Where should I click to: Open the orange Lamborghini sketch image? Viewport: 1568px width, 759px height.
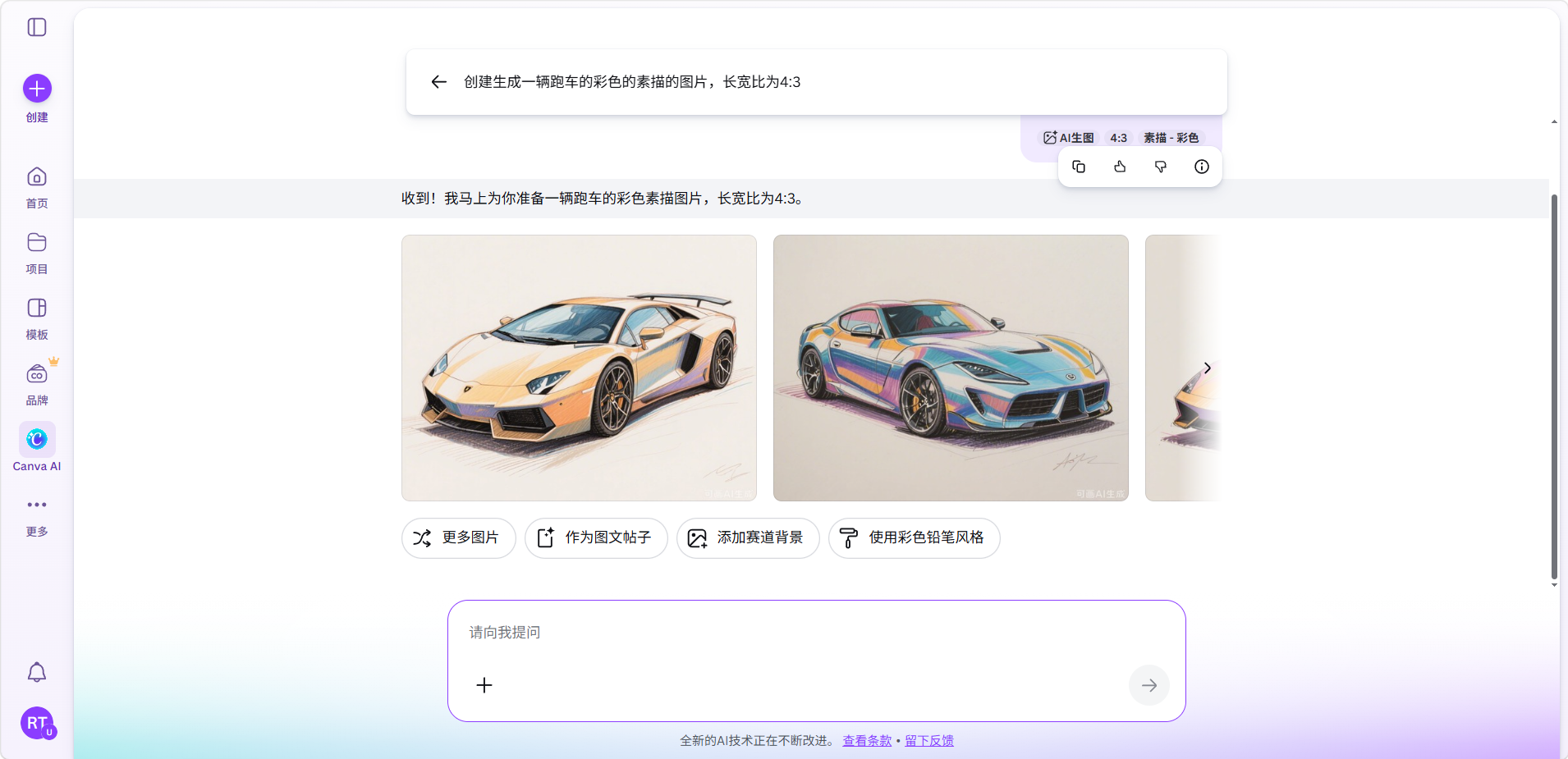579,368
